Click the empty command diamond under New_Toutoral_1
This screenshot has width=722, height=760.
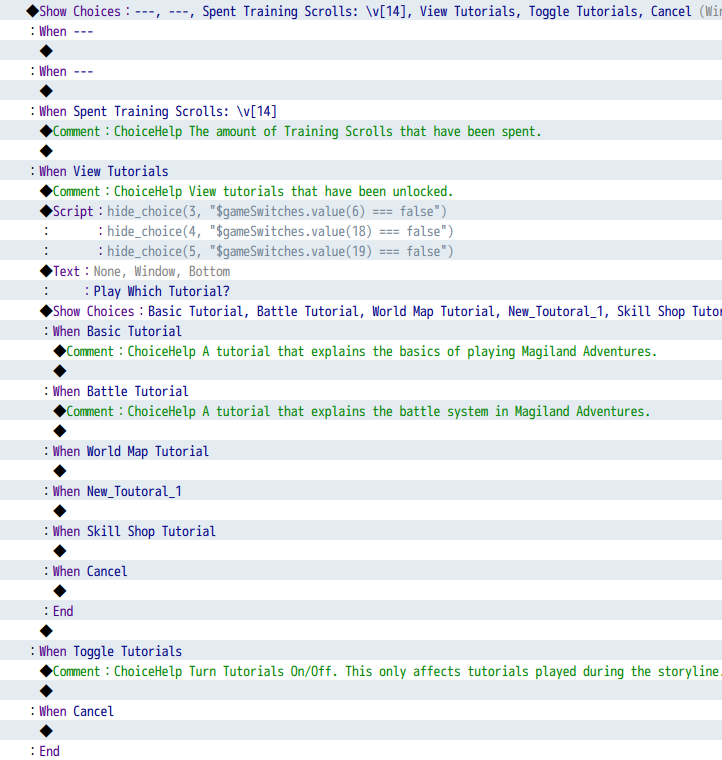pos(60,511)
